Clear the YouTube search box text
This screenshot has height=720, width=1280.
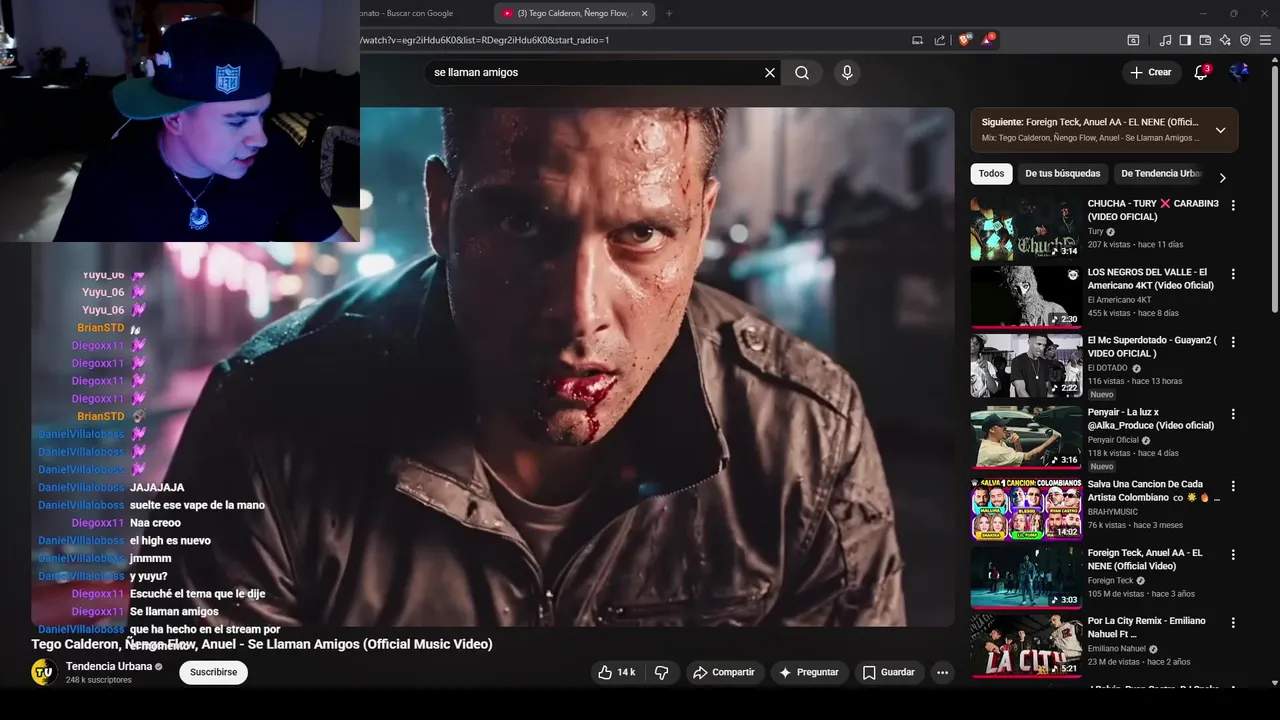[x=770, y=72]
